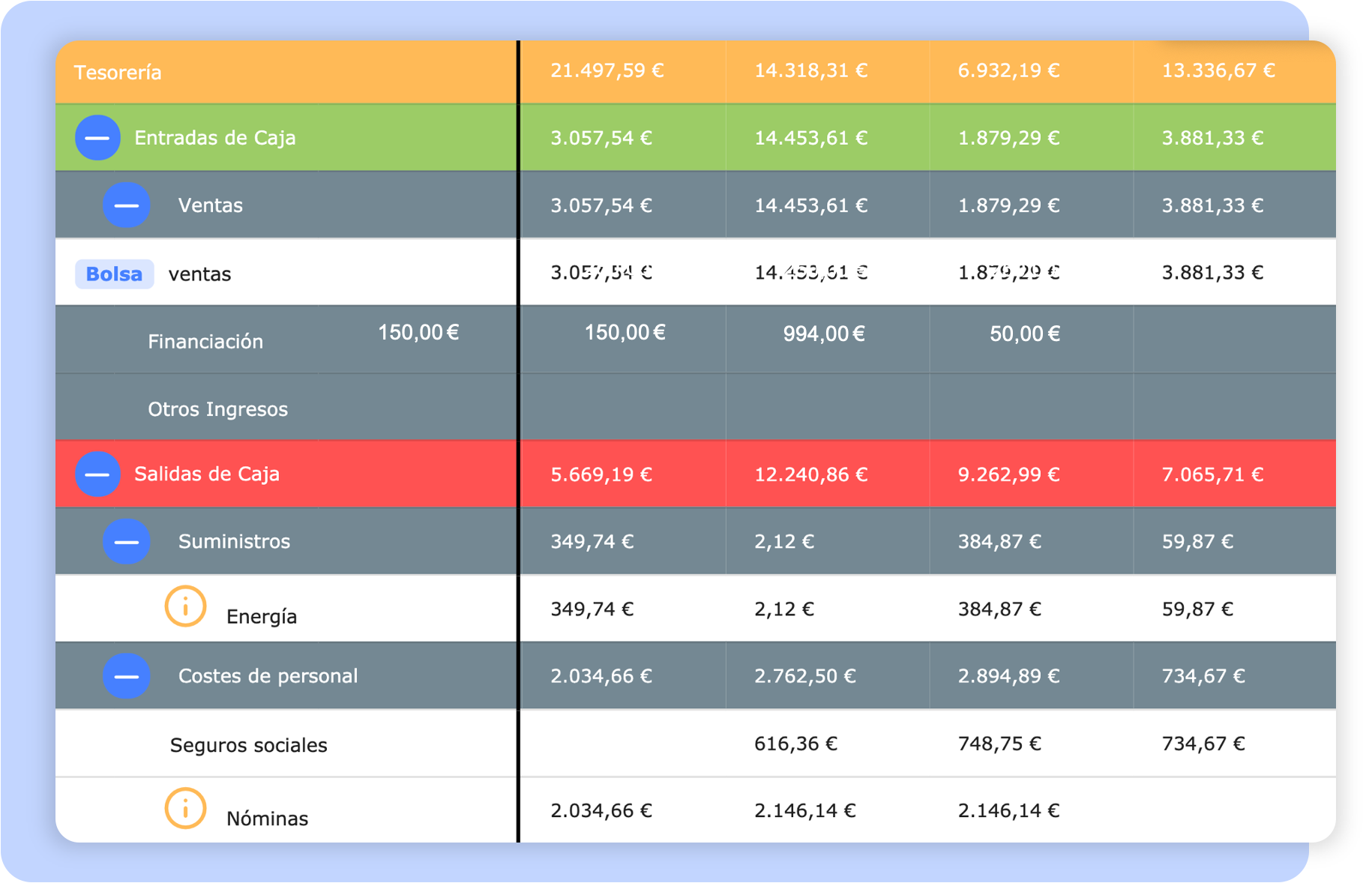
Task: Select the Otros Ingresos row
Action: [217, 409]
